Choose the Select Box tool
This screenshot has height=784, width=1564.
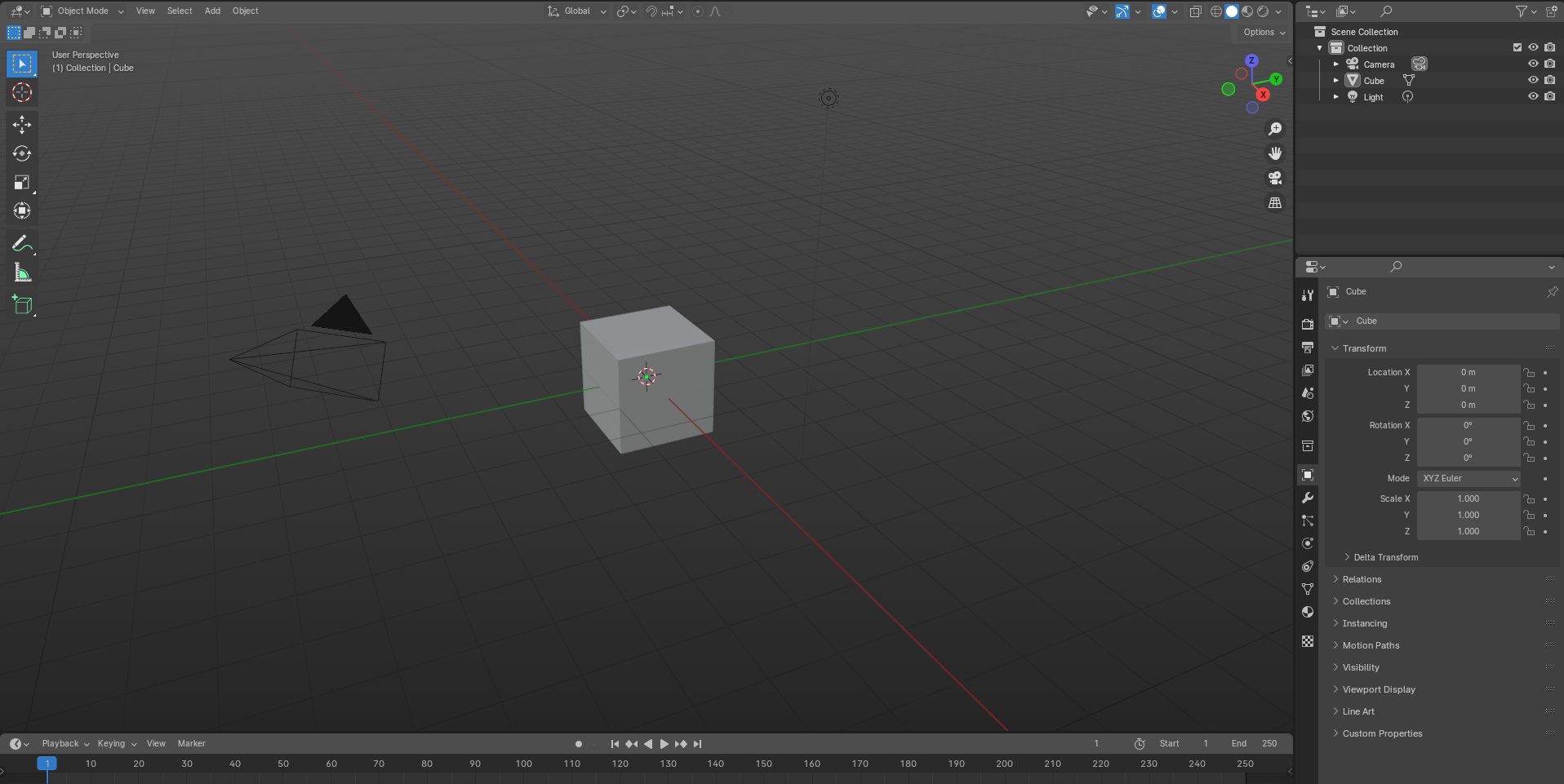[x=22, y=64]
